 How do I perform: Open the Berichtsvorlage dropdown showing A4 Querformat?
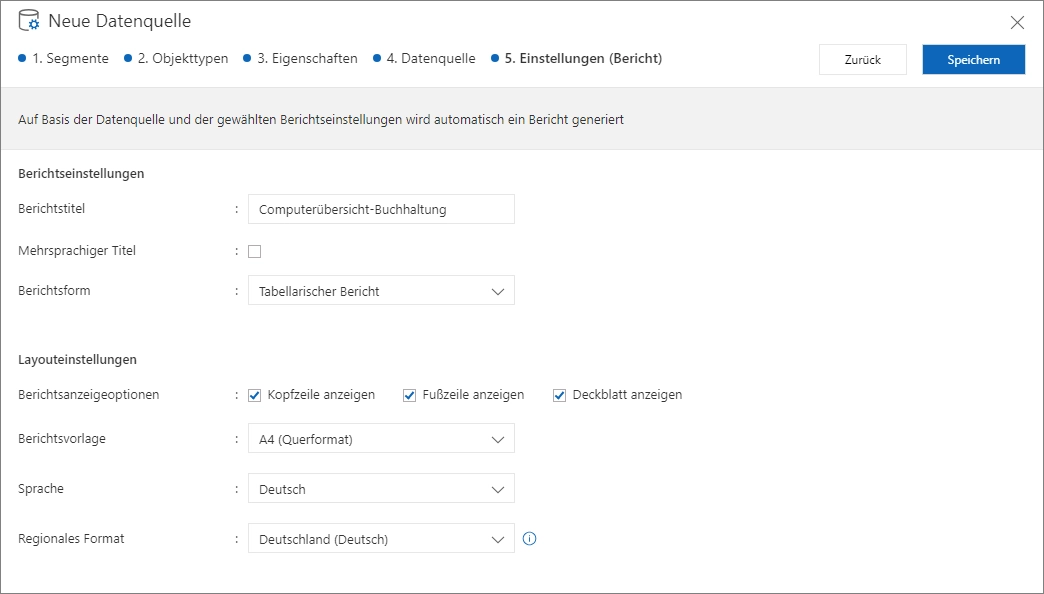tap(380, 438)
